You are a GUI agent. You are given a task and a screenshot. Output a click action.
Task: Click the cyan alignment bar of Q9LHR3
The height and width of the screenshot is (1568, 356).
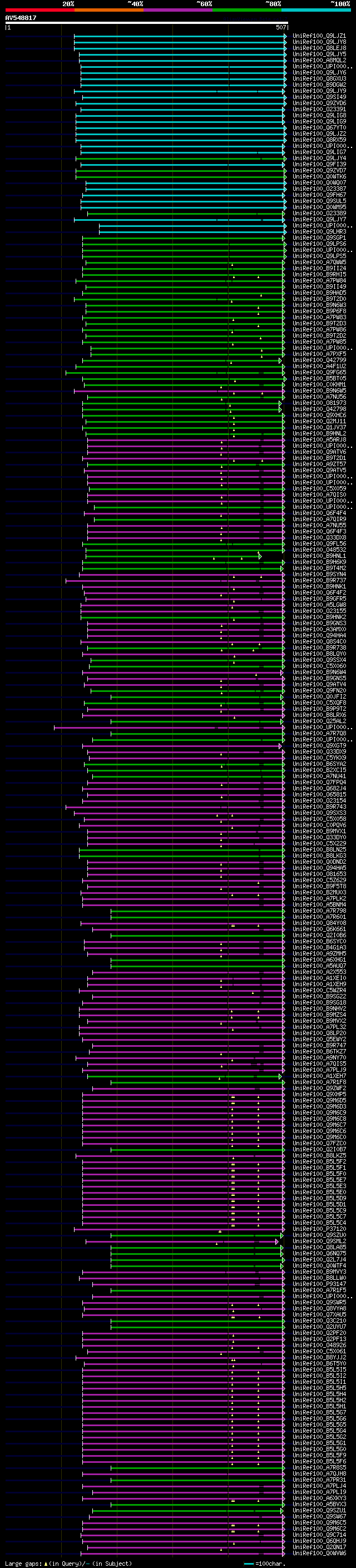(x=192, y=232)
